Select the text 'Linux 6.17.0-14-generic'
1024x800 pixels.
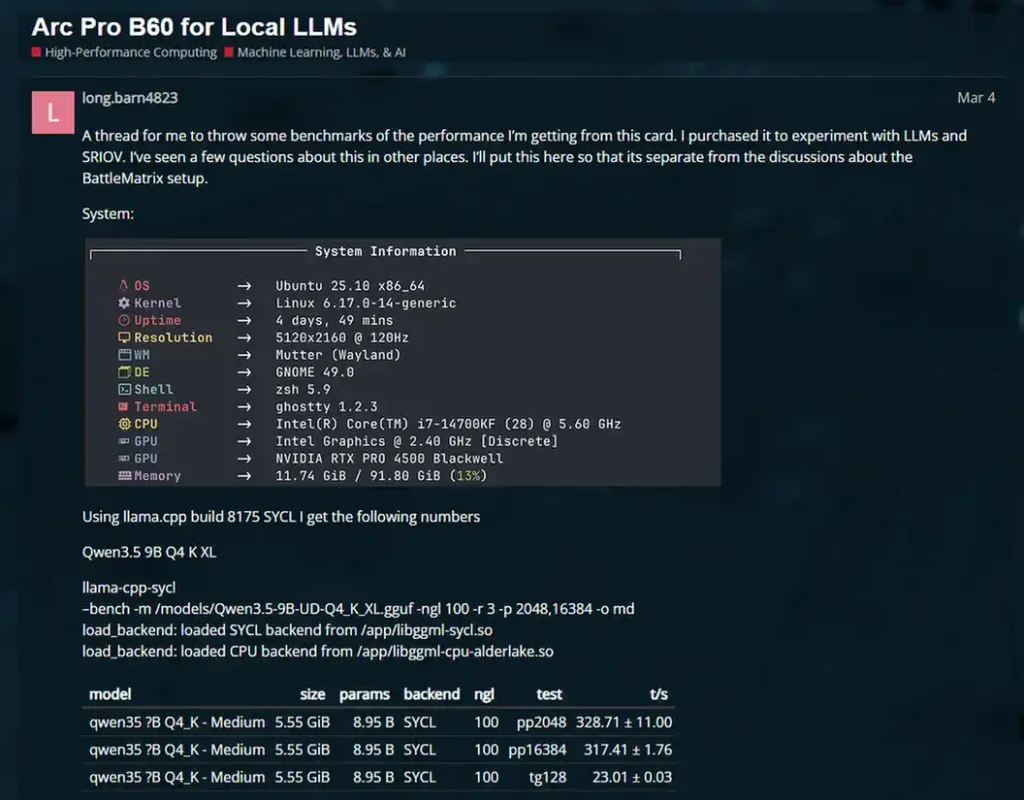(x=366, y=303)
